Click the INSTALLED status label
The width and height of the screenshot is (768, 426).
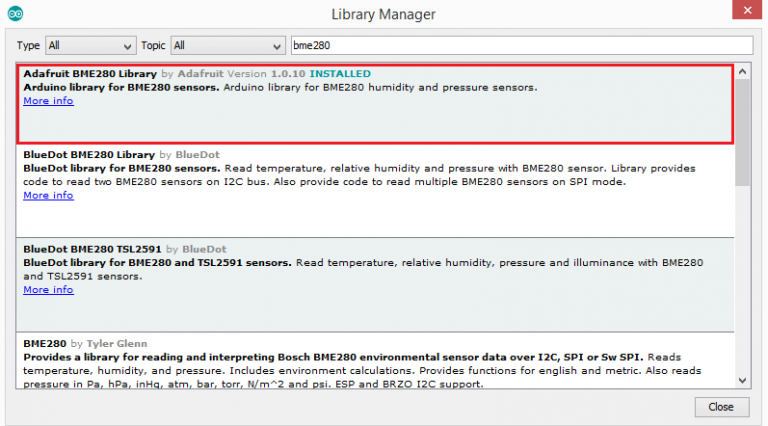coord(340,74)
